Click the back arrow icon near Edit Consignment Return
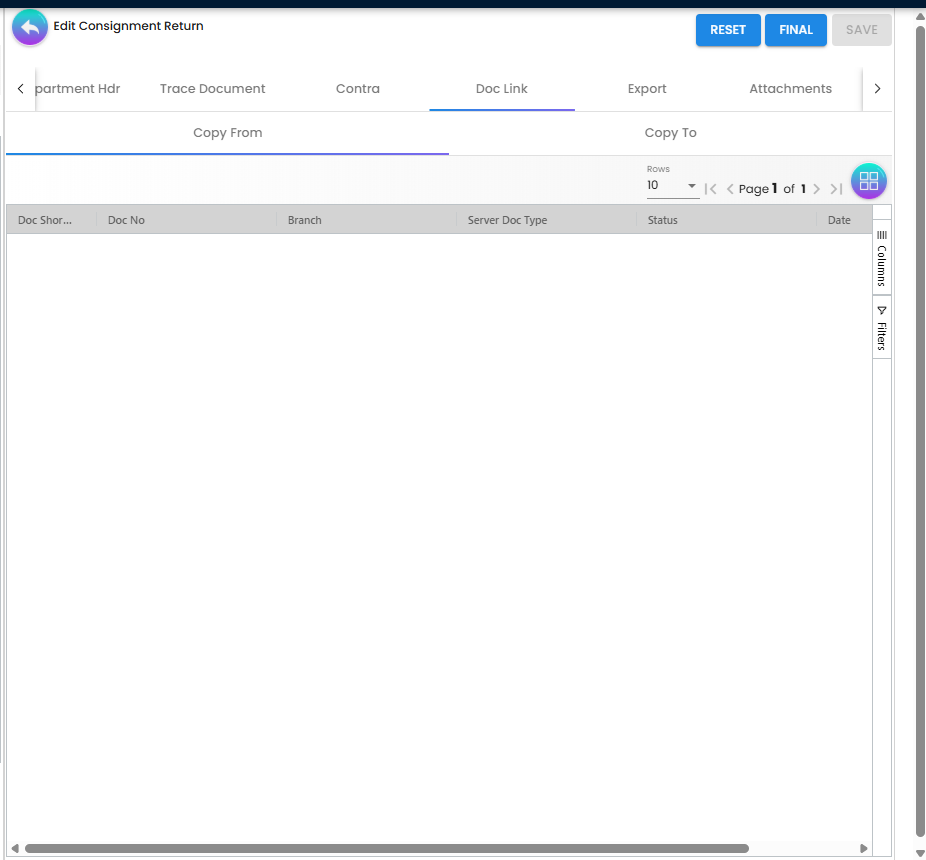 [x=29, y=27]
